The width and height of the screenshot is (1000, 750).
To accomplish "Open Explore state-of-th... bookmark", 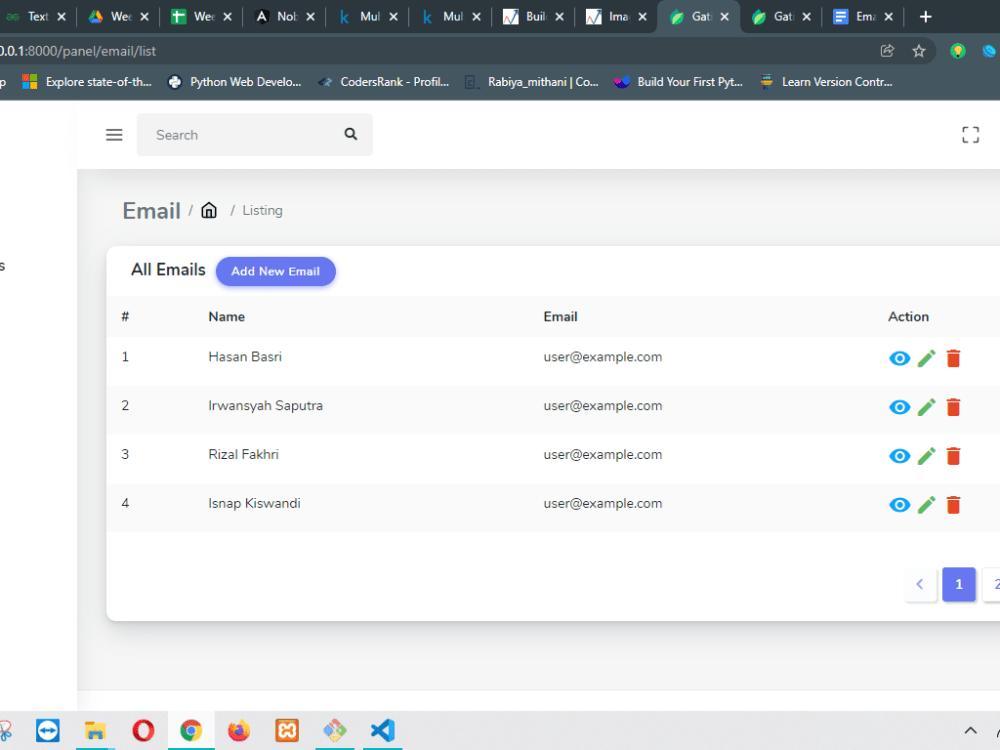I will [87, 82].
